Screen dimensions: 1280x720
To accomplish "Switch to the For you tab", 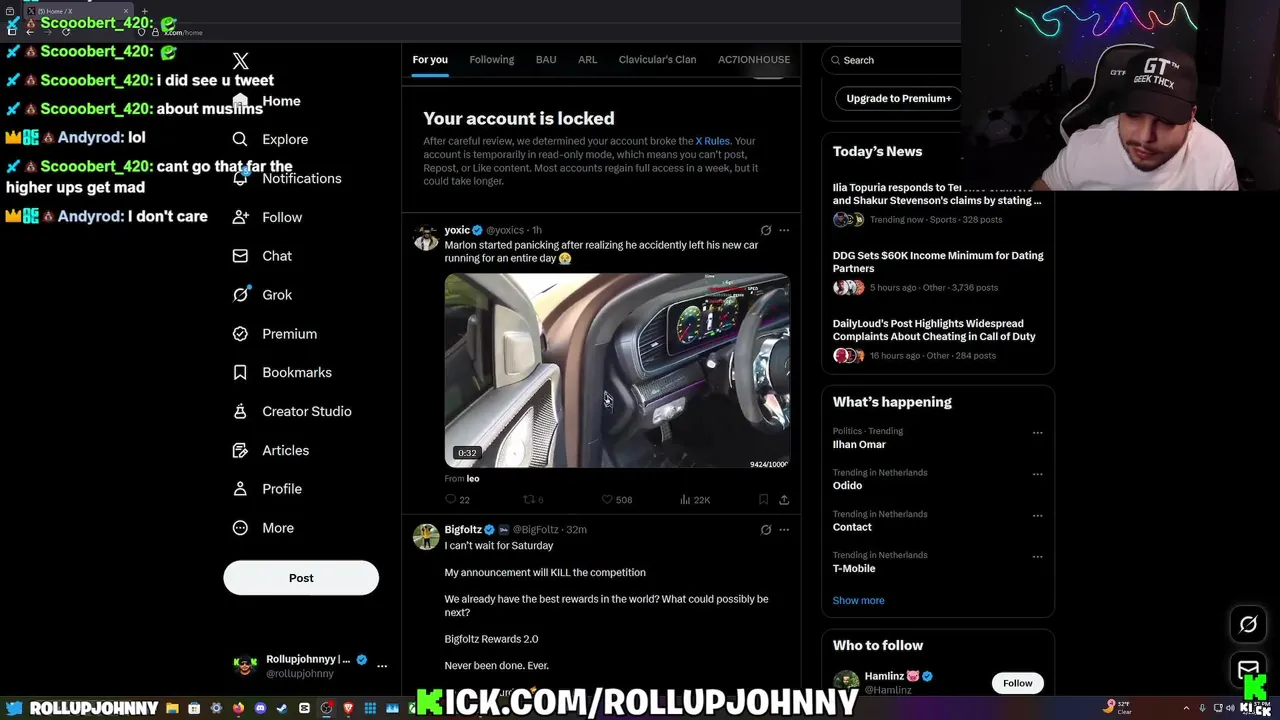I will coord(430,60).
